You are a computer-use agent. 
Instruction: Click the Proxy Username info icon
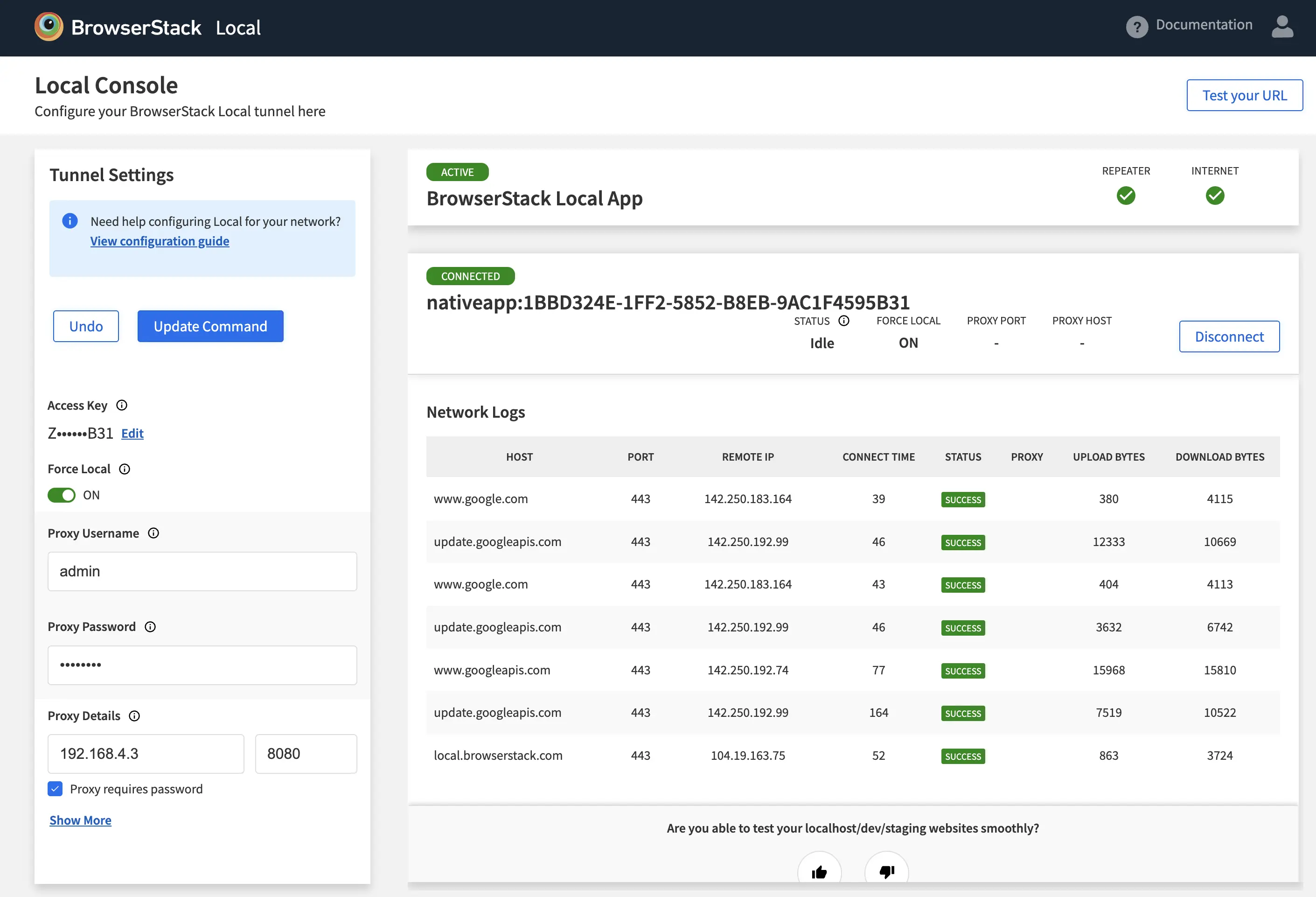(x=153, y=533)
